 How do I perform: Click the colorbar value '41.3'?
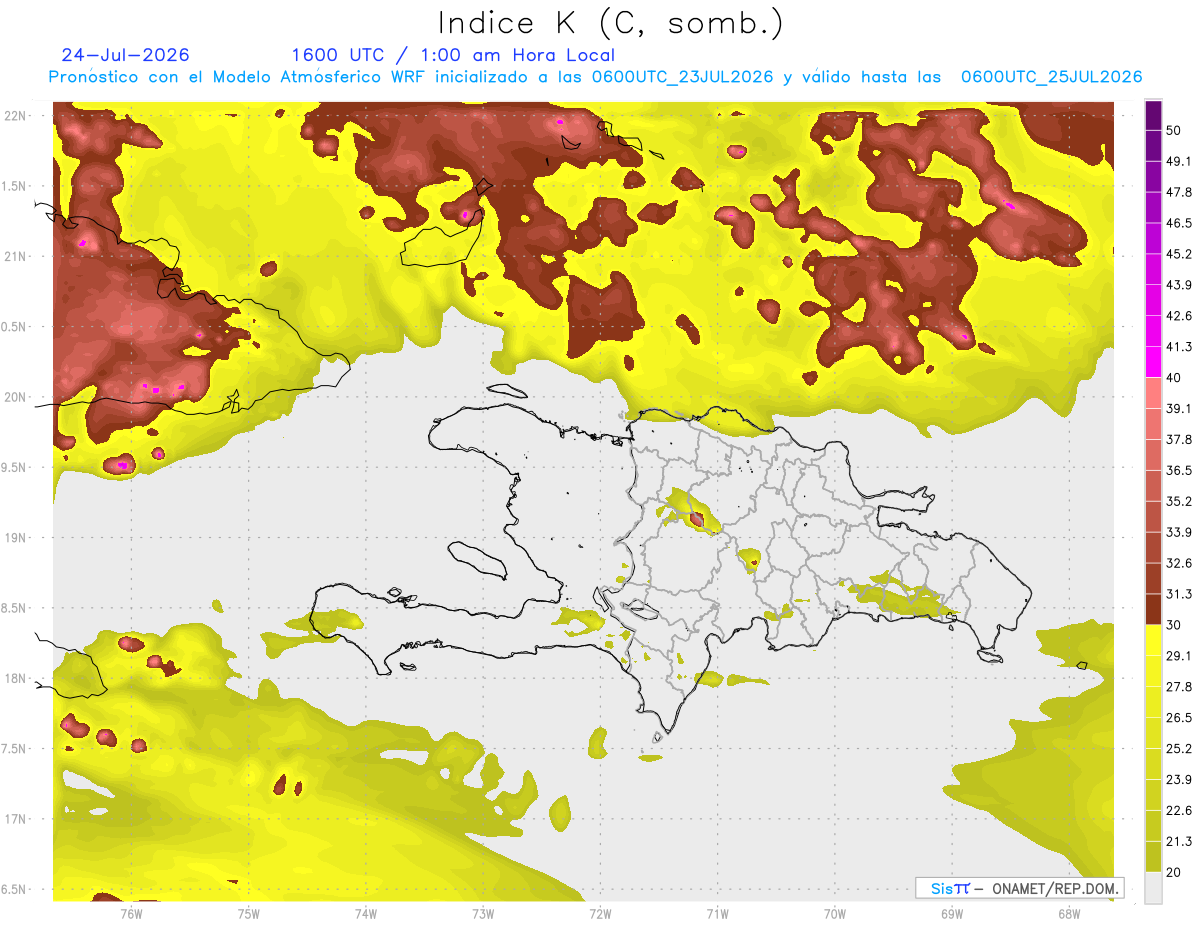(1179, 347)
